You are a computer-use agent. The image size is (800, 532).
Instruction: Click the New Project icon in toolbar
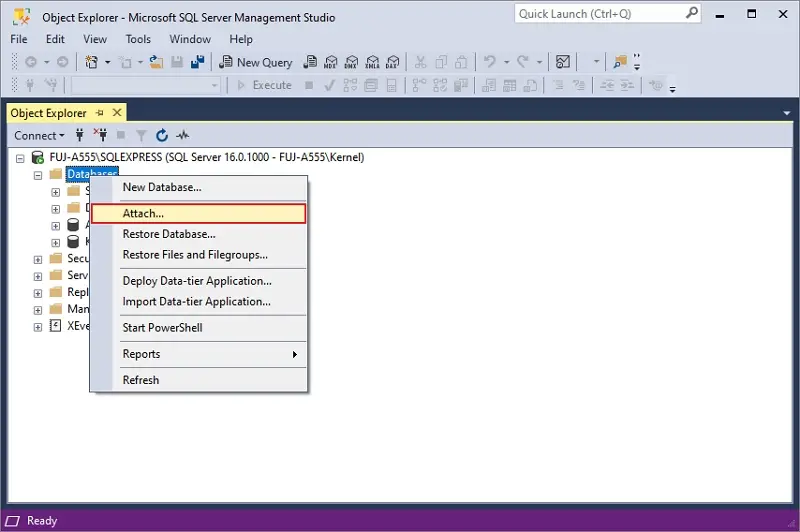tap(91, 62)
